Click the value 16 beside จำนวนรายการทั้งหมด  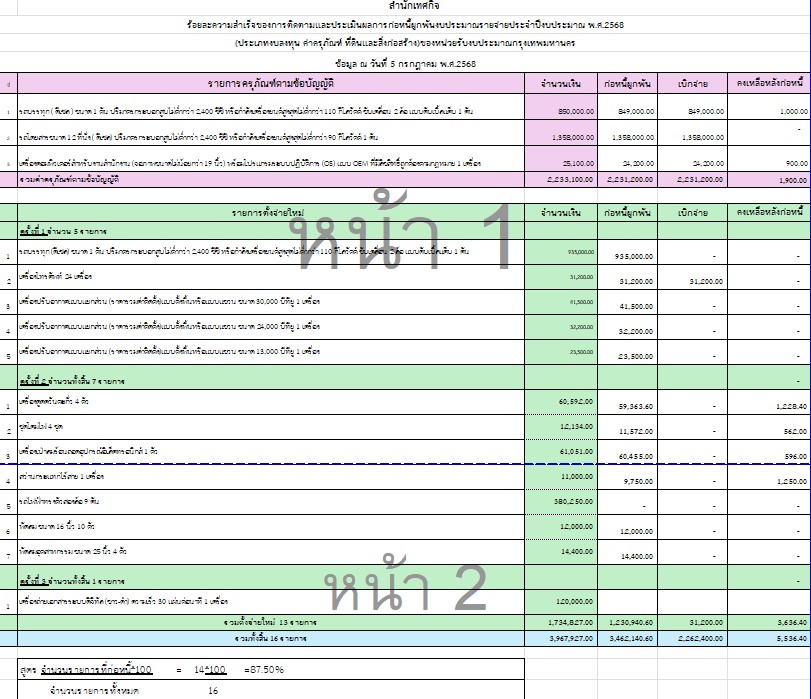pos(213,691)
